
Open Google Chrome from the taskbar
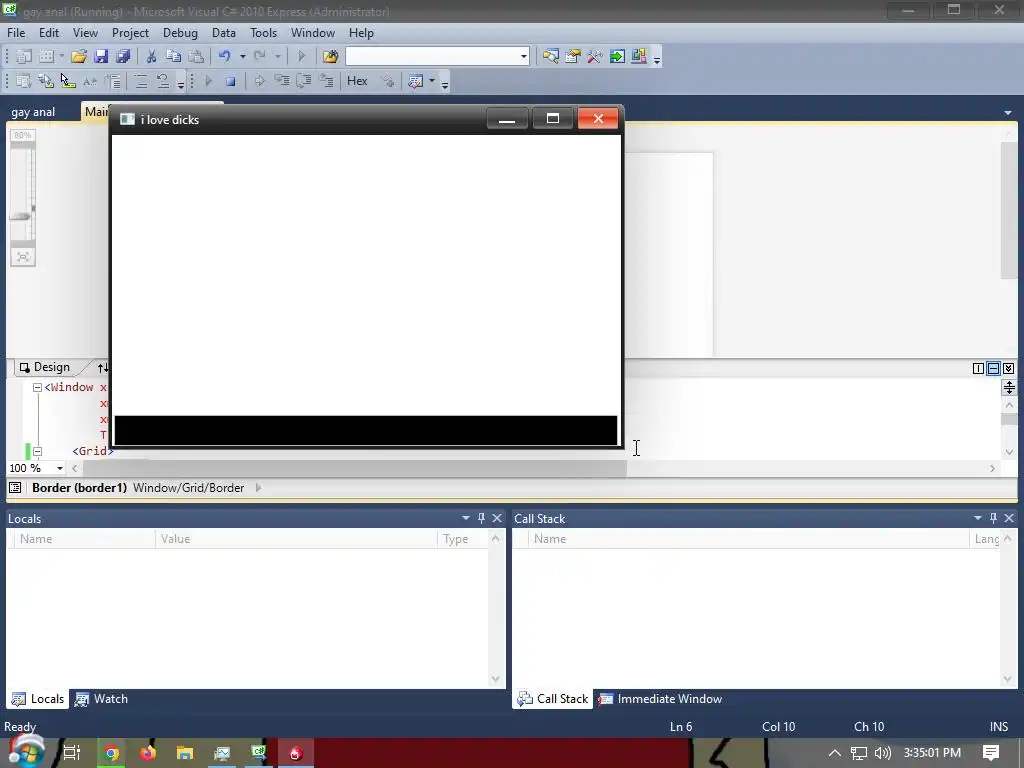pyautogui.click(x=111, y=753)
